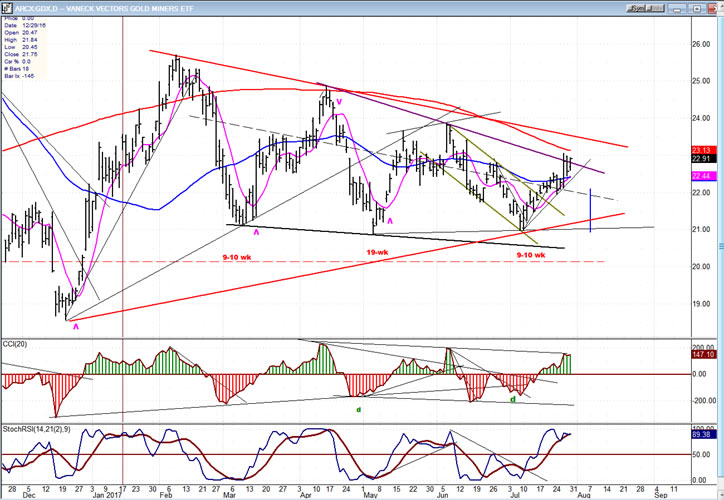The height and width of the screenshot is (500, 724).
Task: Click the magenta caret marker at December low
Action: (x=76, y=325)
